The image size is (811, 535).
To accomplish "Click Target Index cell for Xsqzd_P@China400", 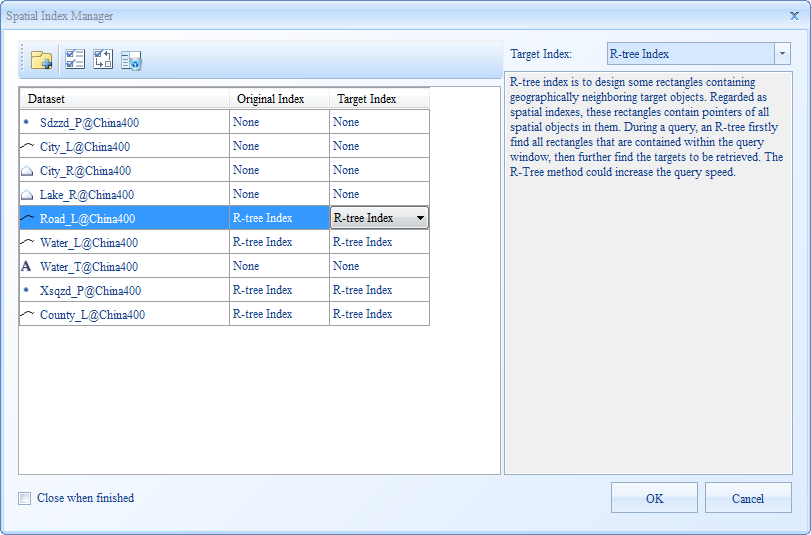I will [x=379, y=290].
